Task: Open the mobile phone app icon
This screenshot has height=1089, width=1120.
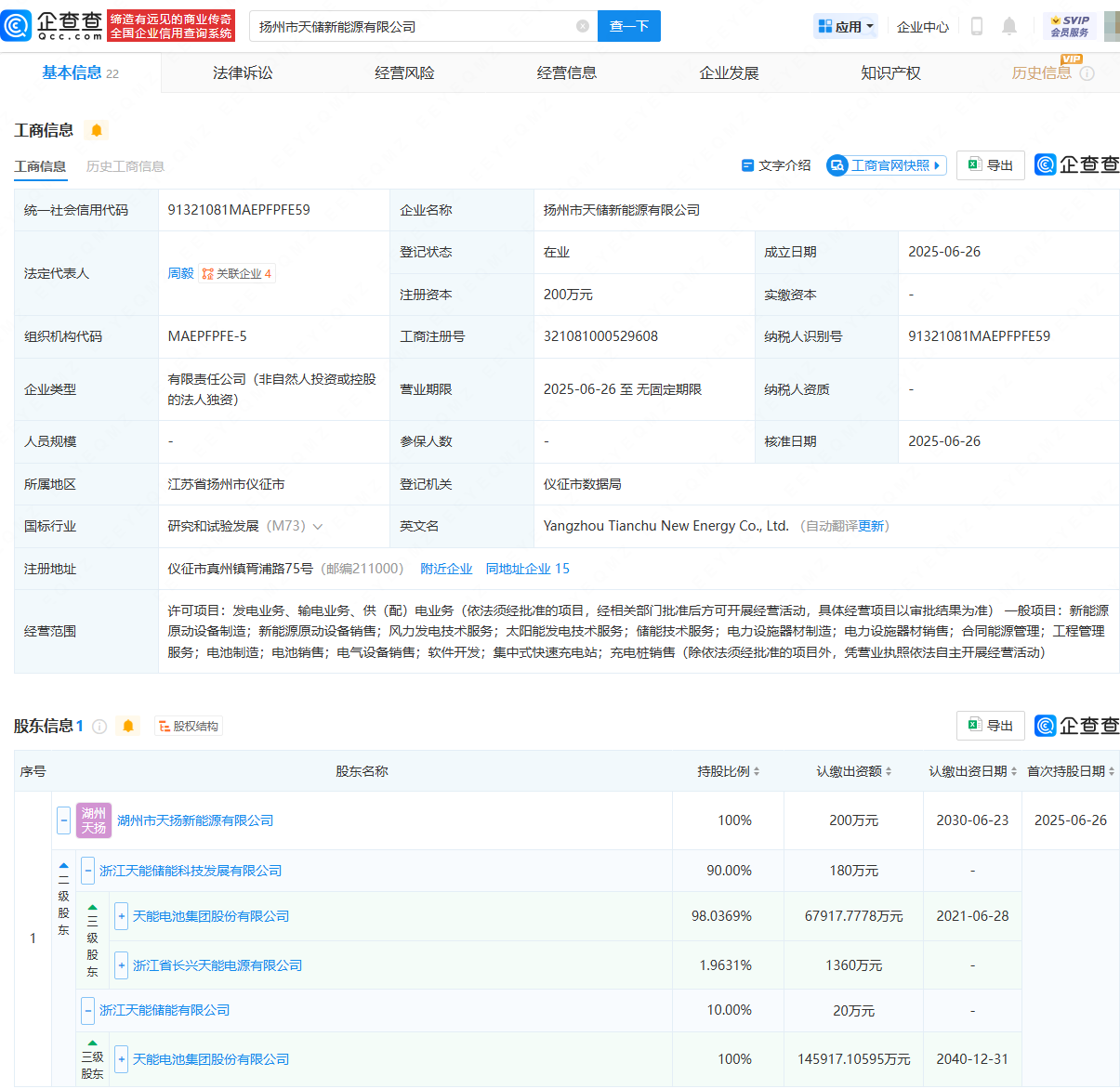Action: (976, 26)
